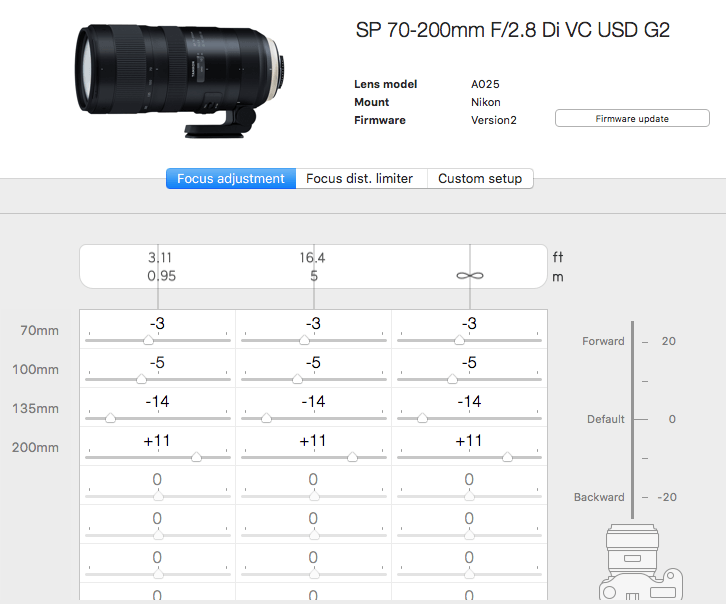The image size is (726, 607).
Task: Open the Custom setup tab
Action: (x=480, y=179)
